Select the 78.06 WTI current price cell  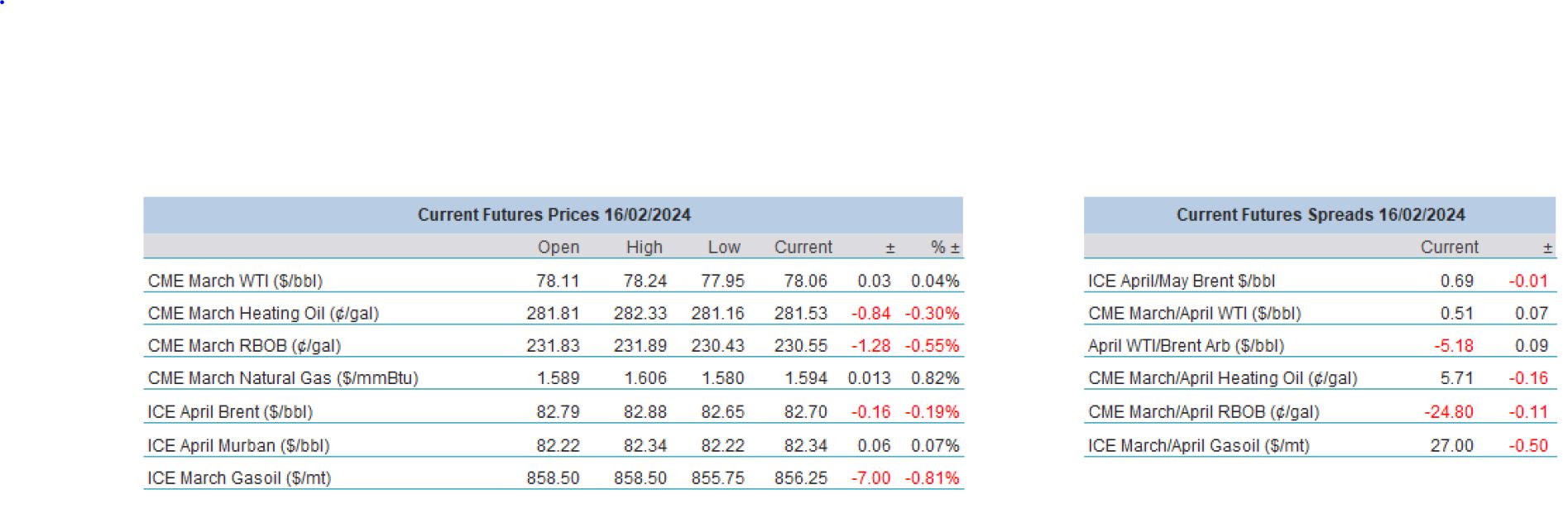(805, 281)
